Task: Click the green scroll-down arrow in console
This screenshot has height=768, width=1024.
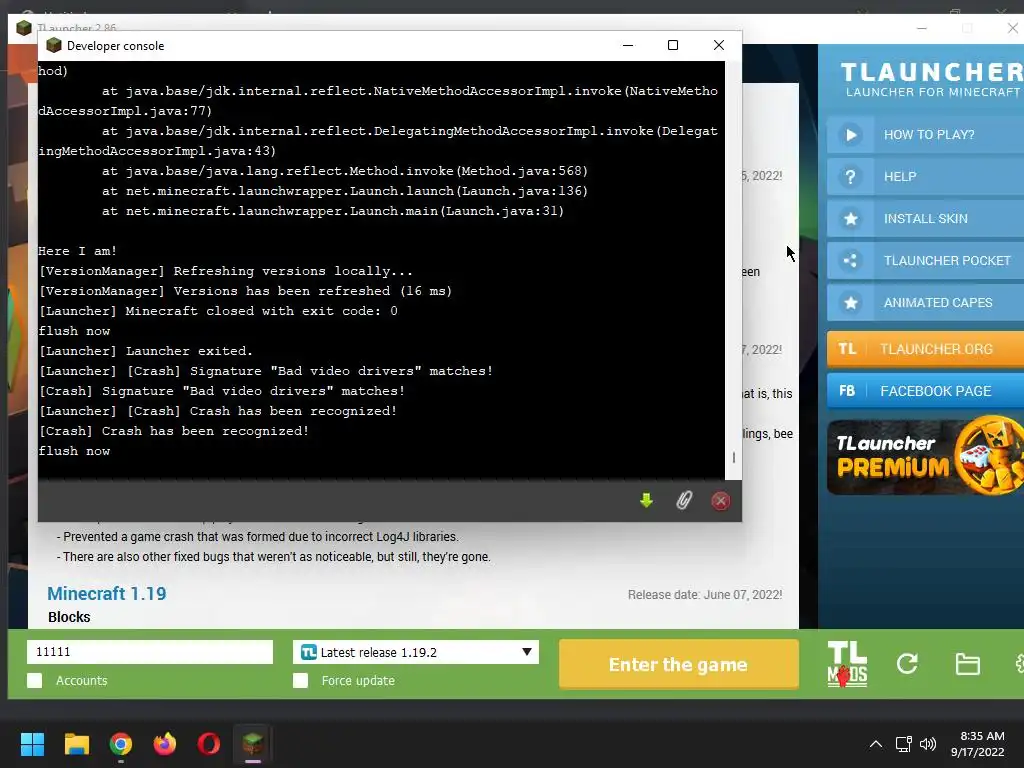Action: point(646,501)
